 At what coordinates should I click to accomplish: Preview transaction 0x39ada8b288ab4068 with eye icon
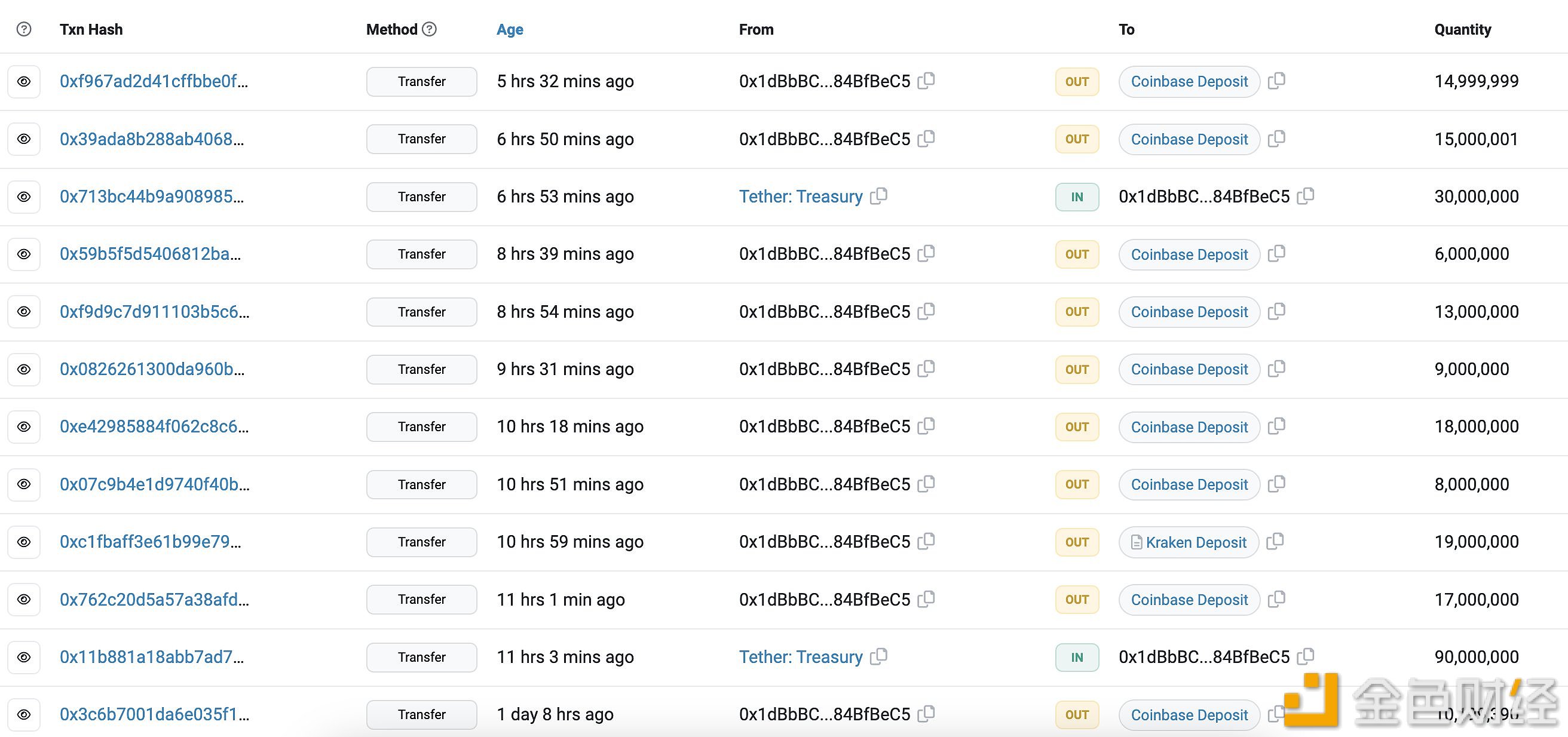coord(24,139)
